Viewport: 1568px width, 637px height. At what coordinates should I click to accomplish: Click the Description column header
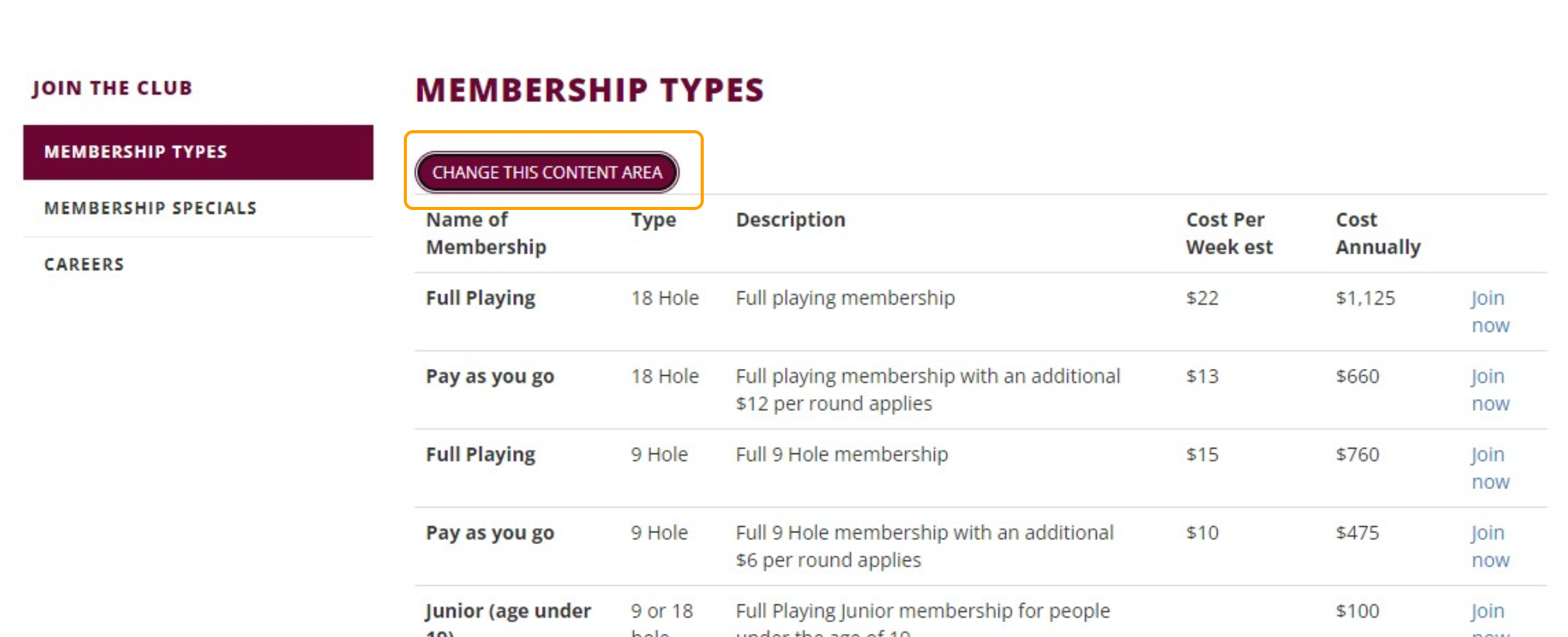click(x=791, y=220)
